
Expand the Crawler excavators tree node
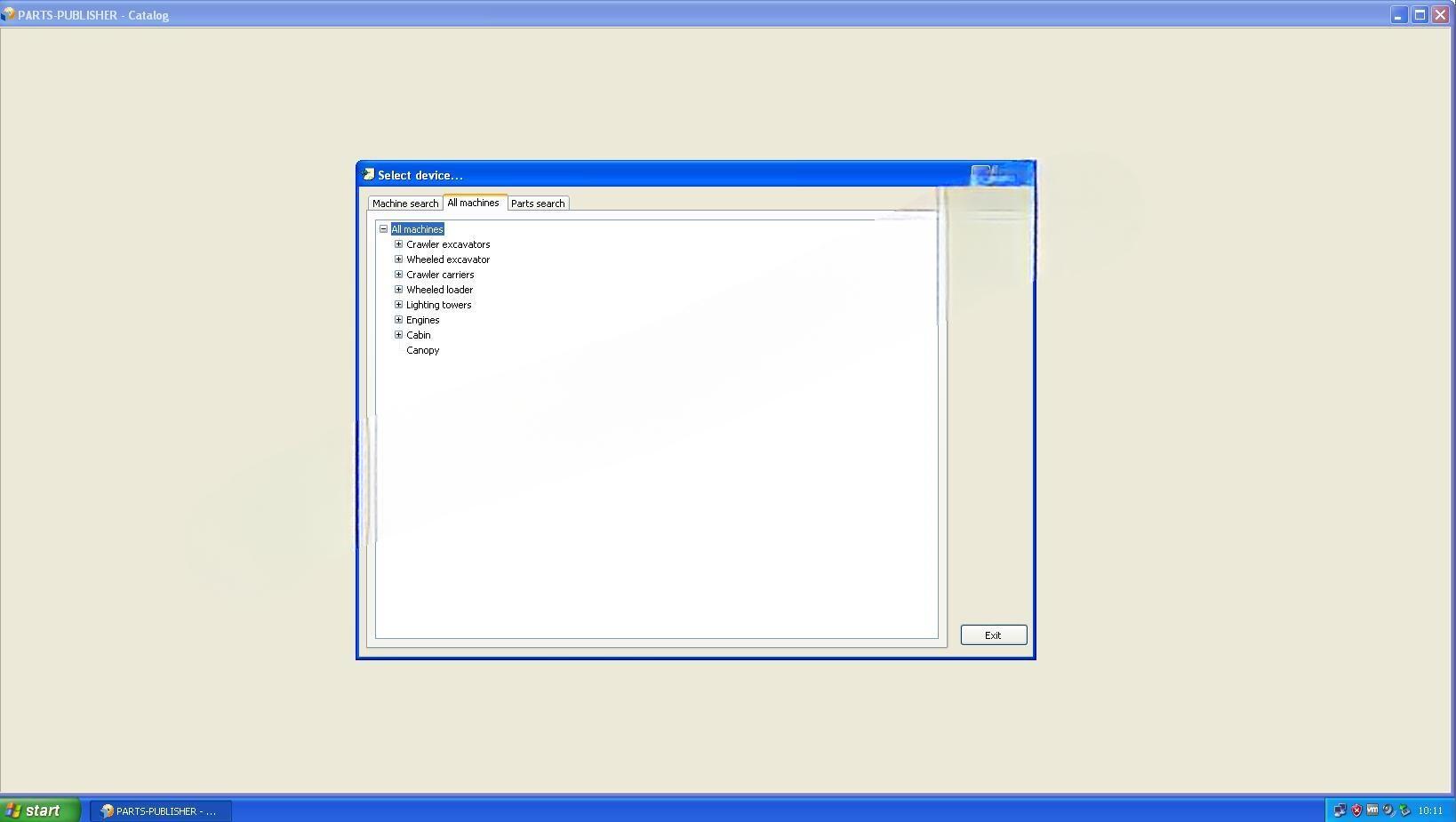tap(398, 244)
